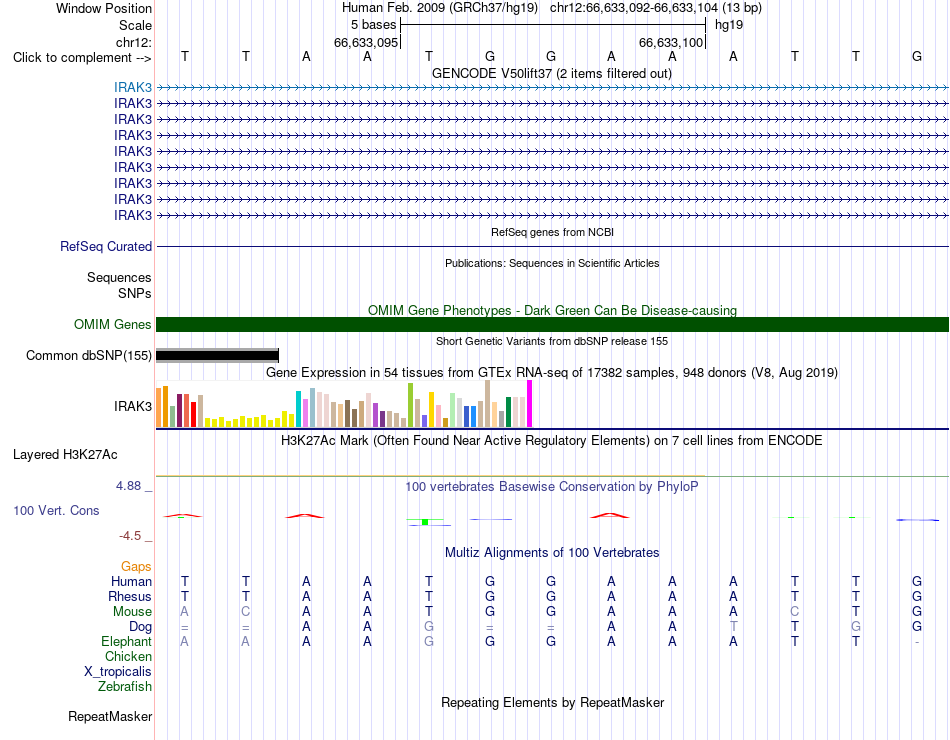Click the chr12: ruler label
950x740 pixels.
click(x=134, y=43)
